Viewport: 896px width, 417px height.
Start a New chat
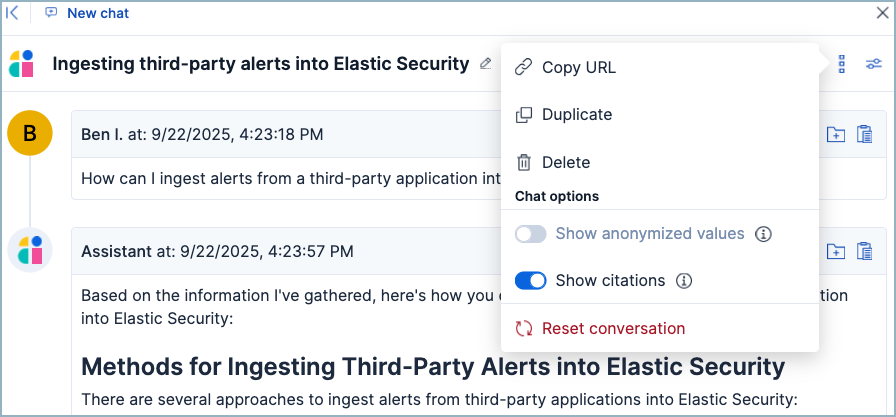click(x=88, y=14)
